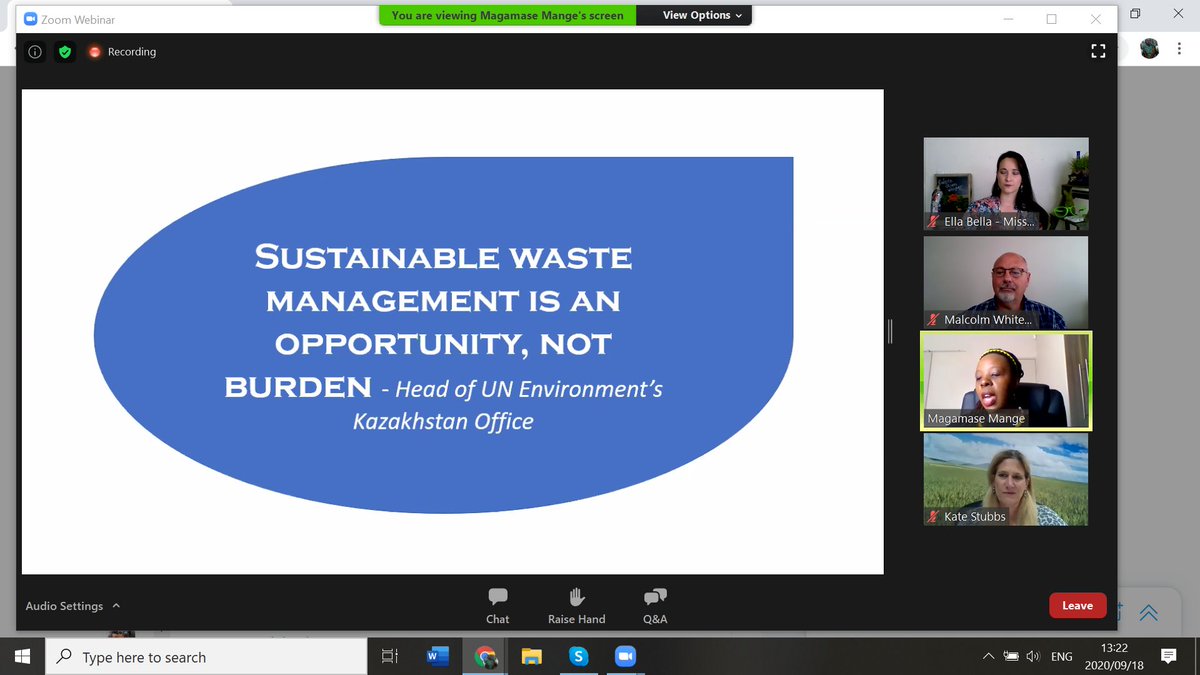Open Word from the taskbar
This screenshot has width=1200, height=675.
tap(437, 657)
